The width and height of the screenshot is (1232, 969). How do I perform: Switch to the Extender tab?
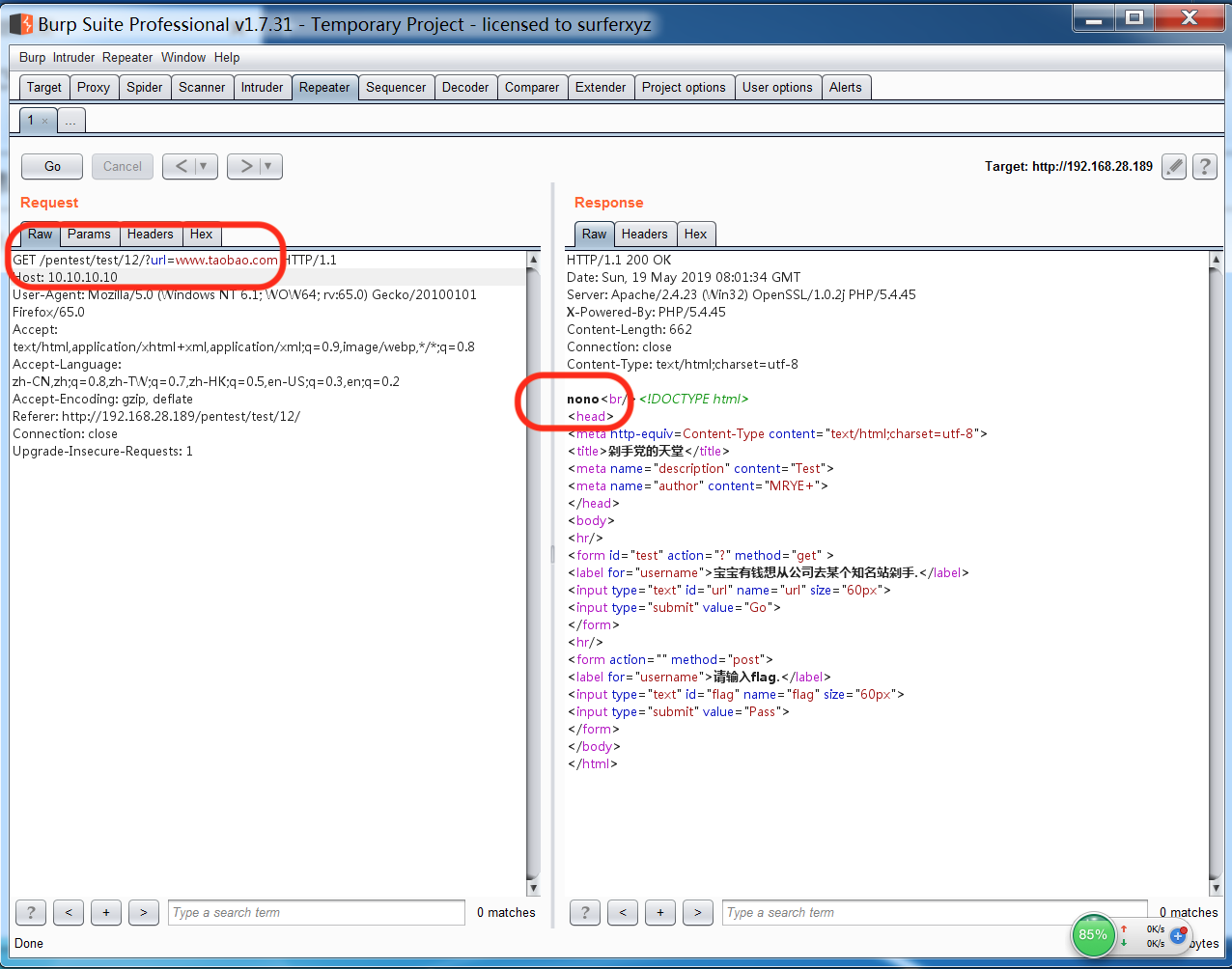(601, 87)
